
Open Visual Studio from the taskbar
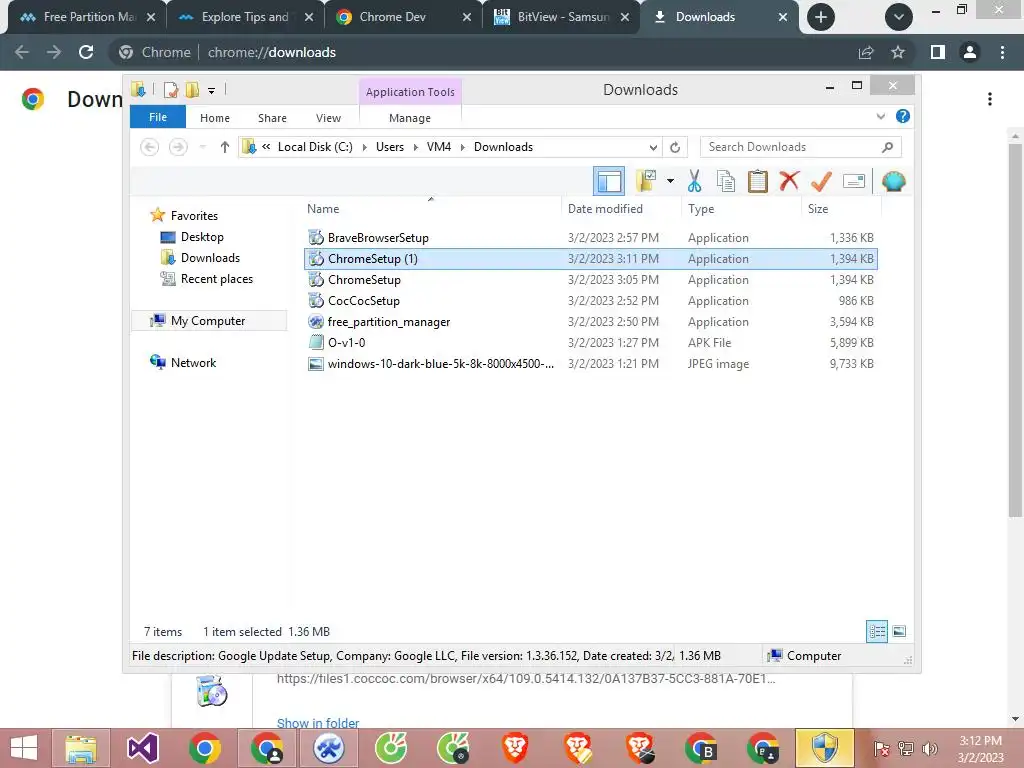click(143, 748)
